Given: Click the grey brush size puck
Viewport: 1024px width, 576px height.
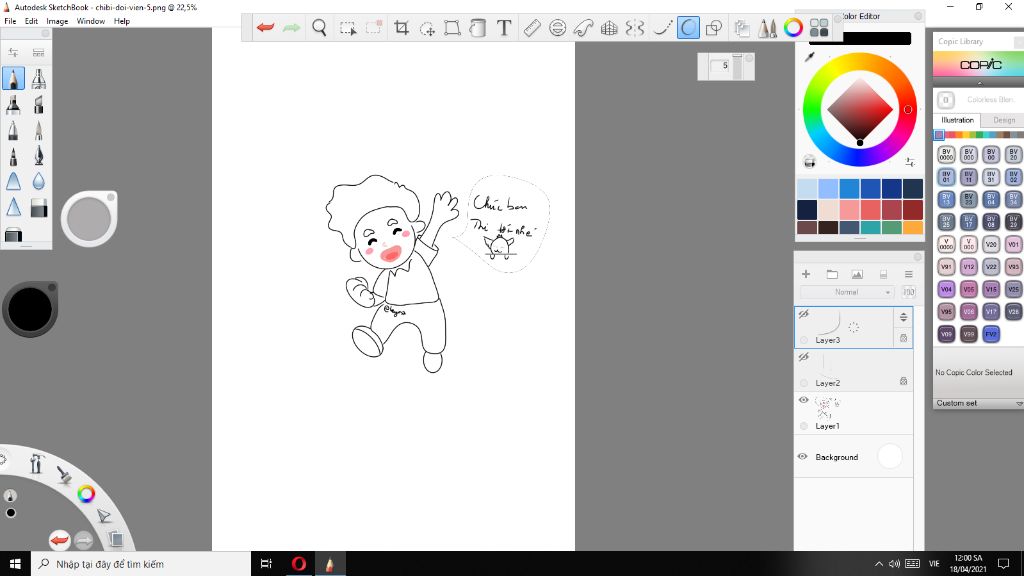Looking at the screenshot, I should pyautogui.click(x=89, y=219).
